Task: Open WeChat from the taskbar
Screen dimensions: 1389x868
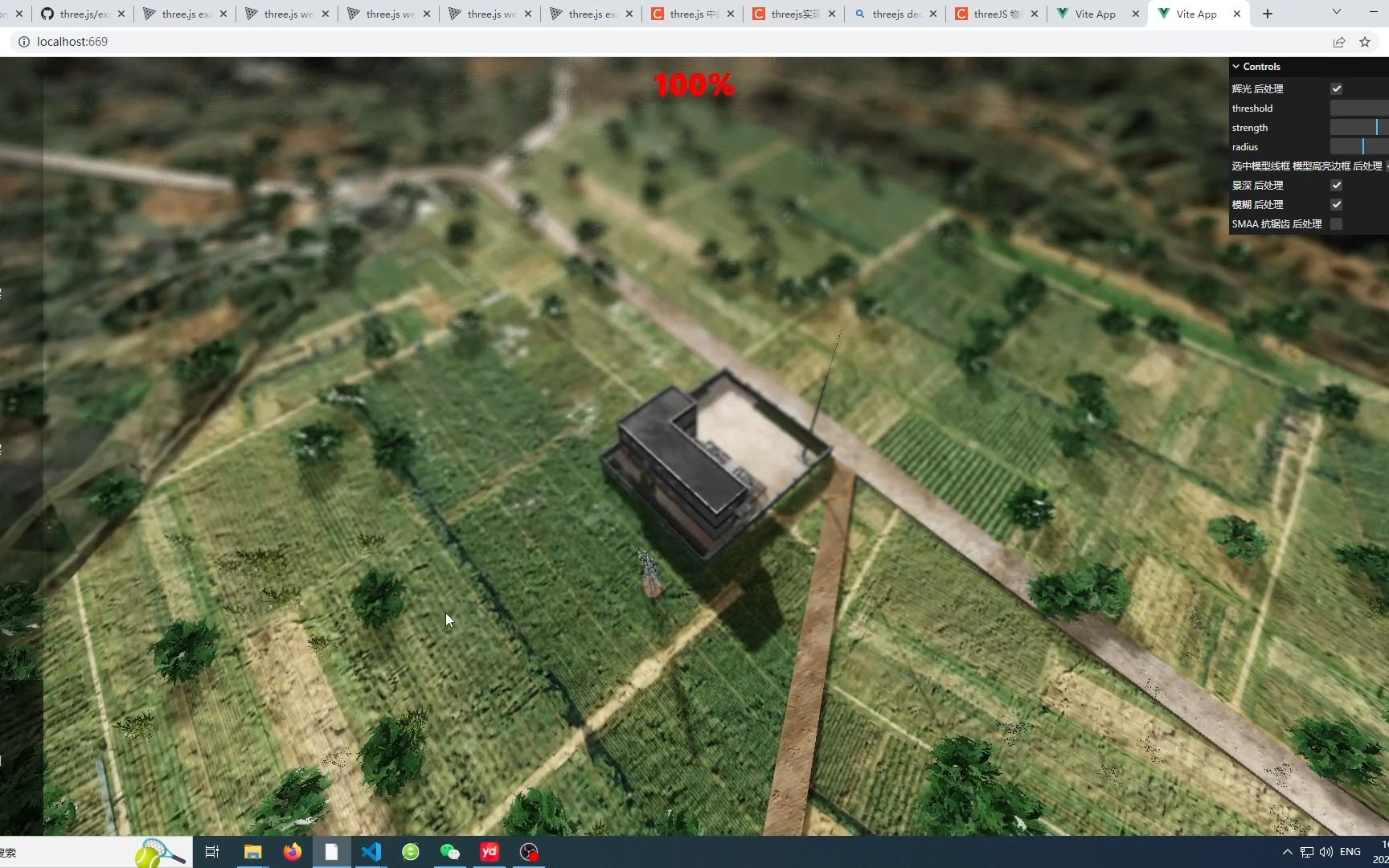Action: click(x=450, y=852)
